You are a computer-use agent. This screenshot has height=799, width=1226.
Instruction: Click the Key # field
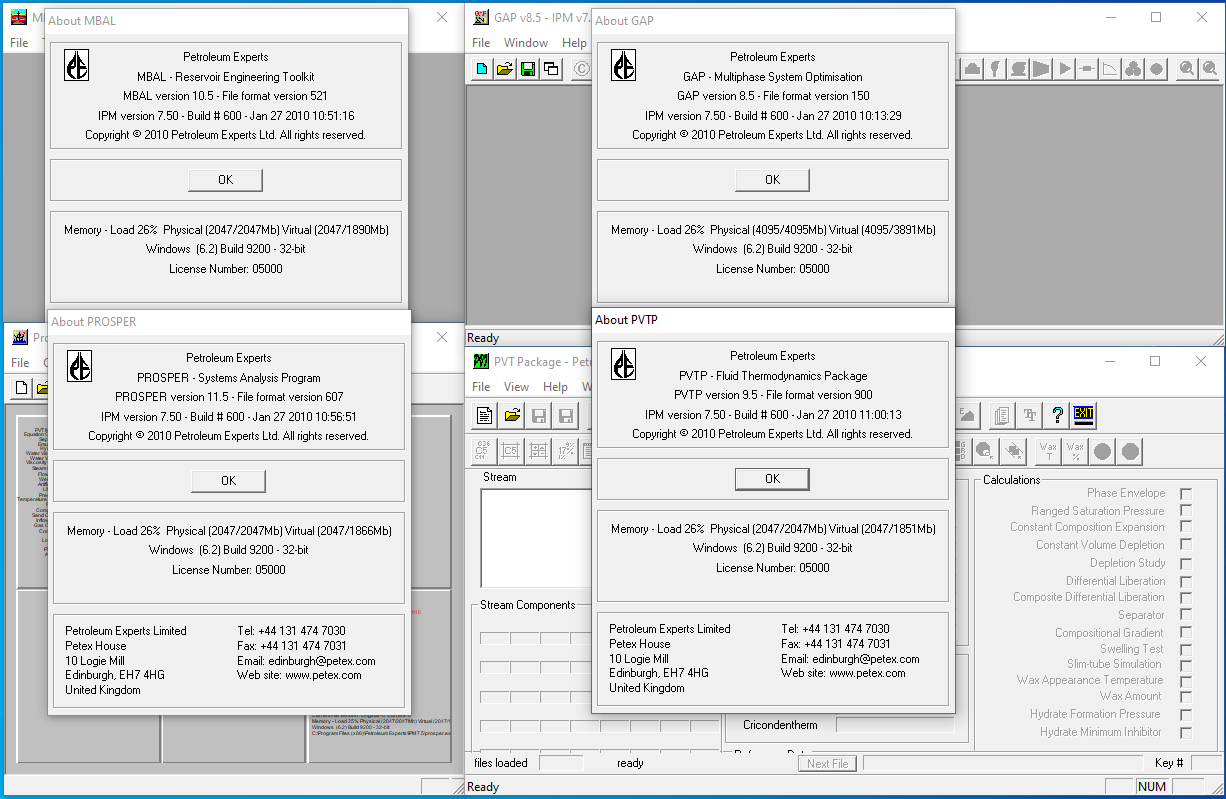pyautogui.click(x=1204, y=763)
